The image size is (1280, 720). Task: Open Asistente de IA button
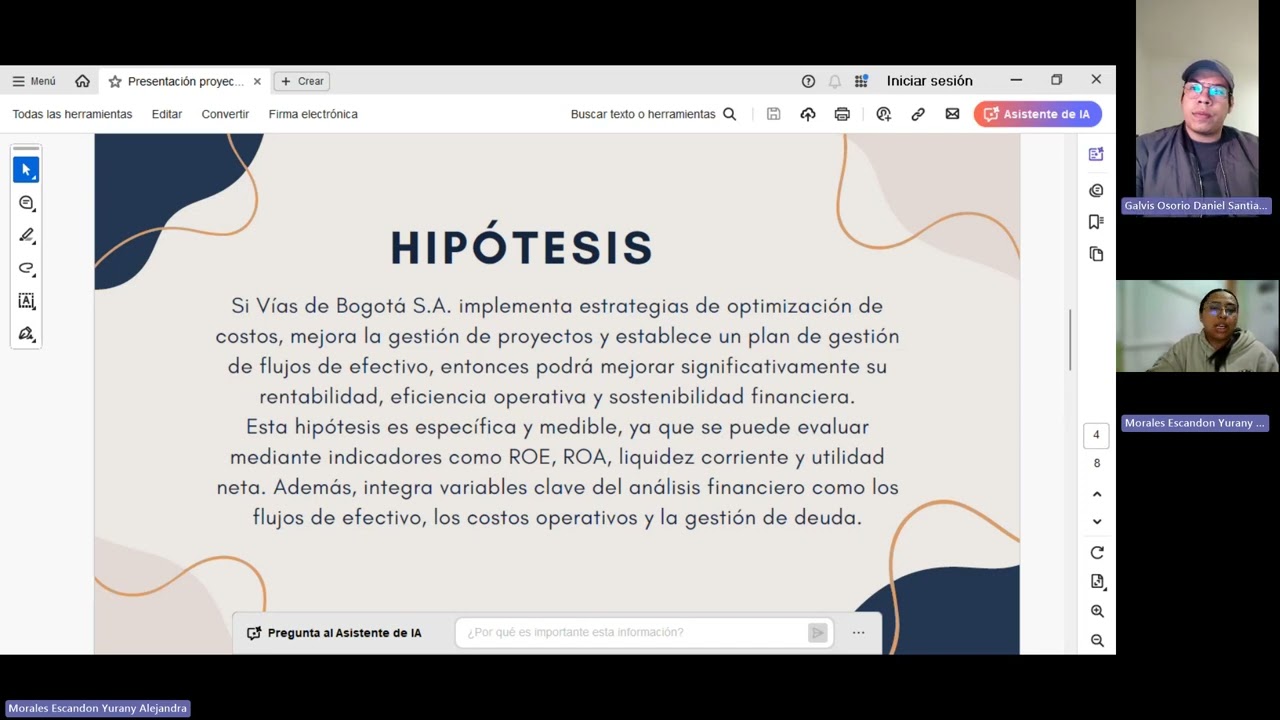(1037, 114)
